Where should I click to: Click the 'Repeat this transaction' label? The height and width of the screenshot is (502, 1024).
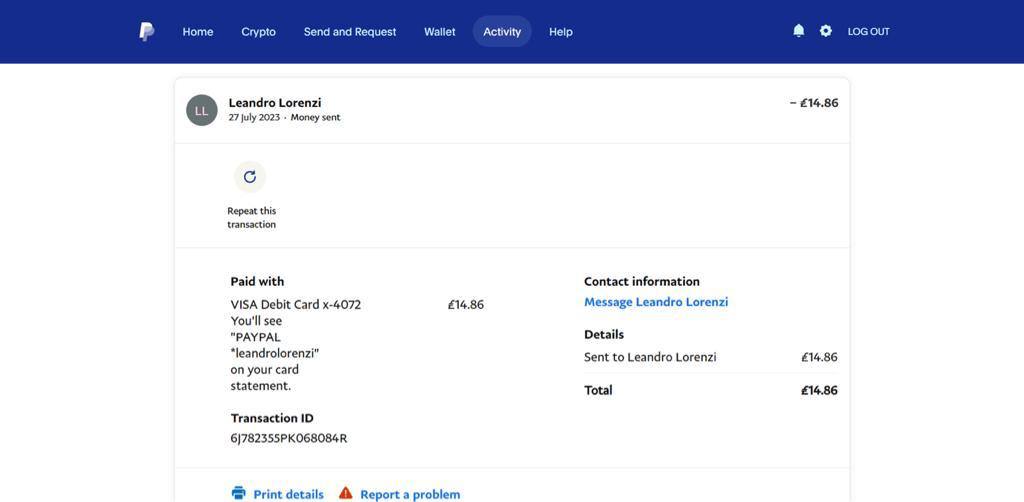point(252,218)
